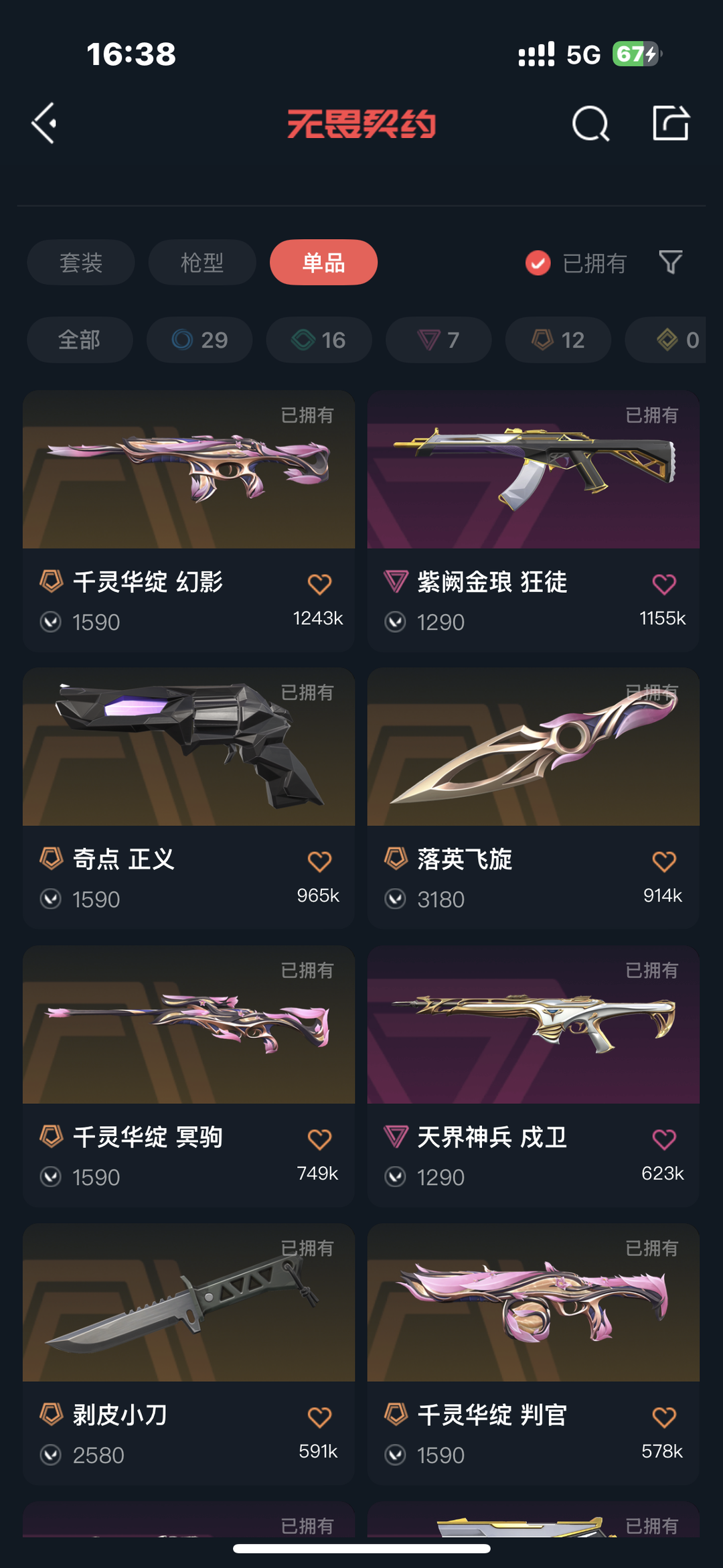Switch to the 枪型 tab
Viewport: 723px width, 1568px height.
(x=202, y=263)
